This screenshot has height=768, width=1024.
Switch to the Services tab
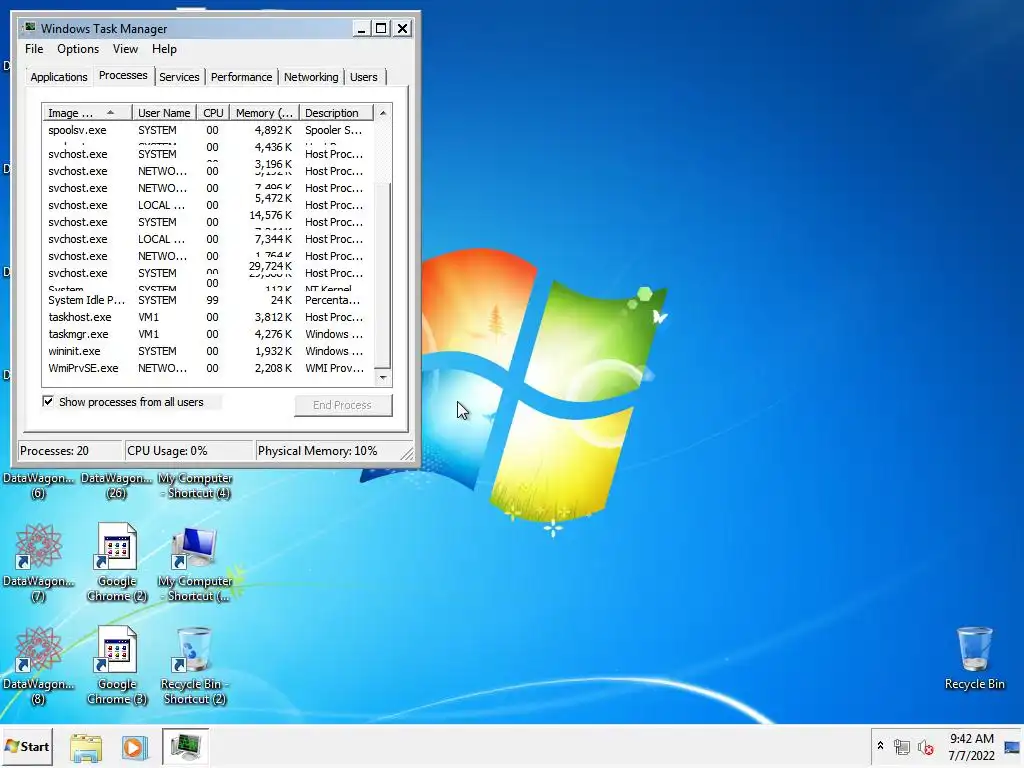click(x=179, y=77)
